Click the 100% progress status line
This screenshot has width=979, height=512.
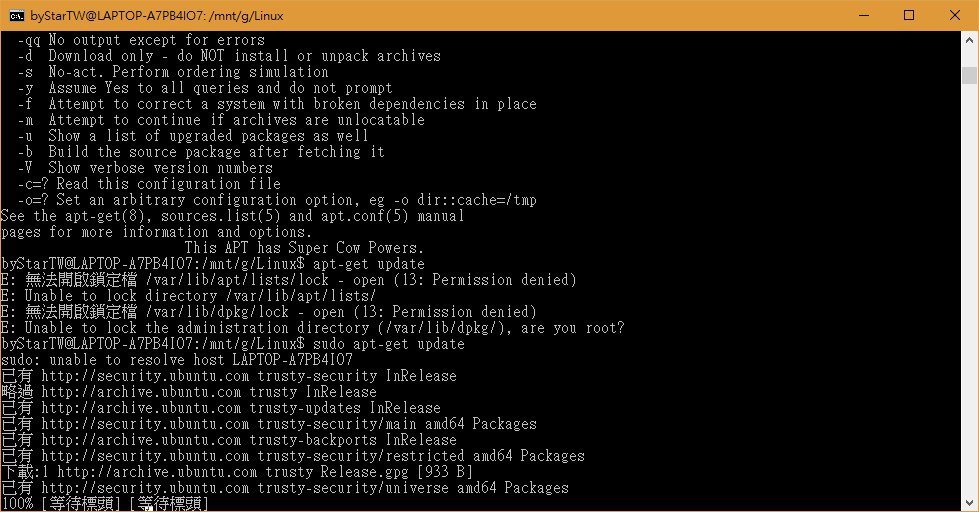point(105,503)
